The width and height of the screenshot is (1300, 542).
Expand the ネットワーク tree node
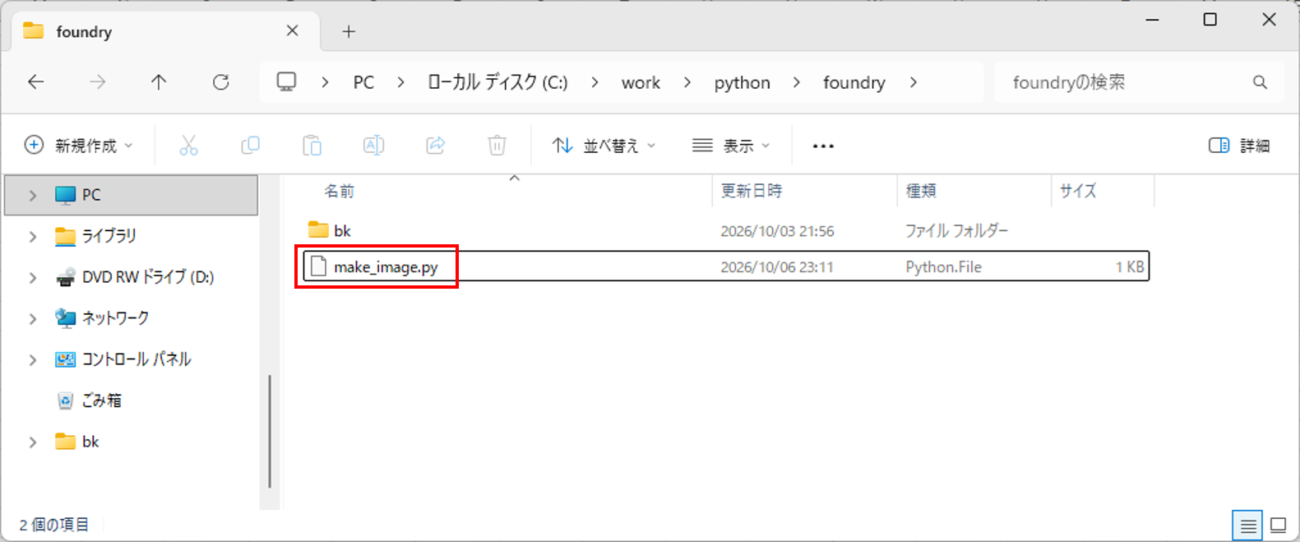(33, 319)
